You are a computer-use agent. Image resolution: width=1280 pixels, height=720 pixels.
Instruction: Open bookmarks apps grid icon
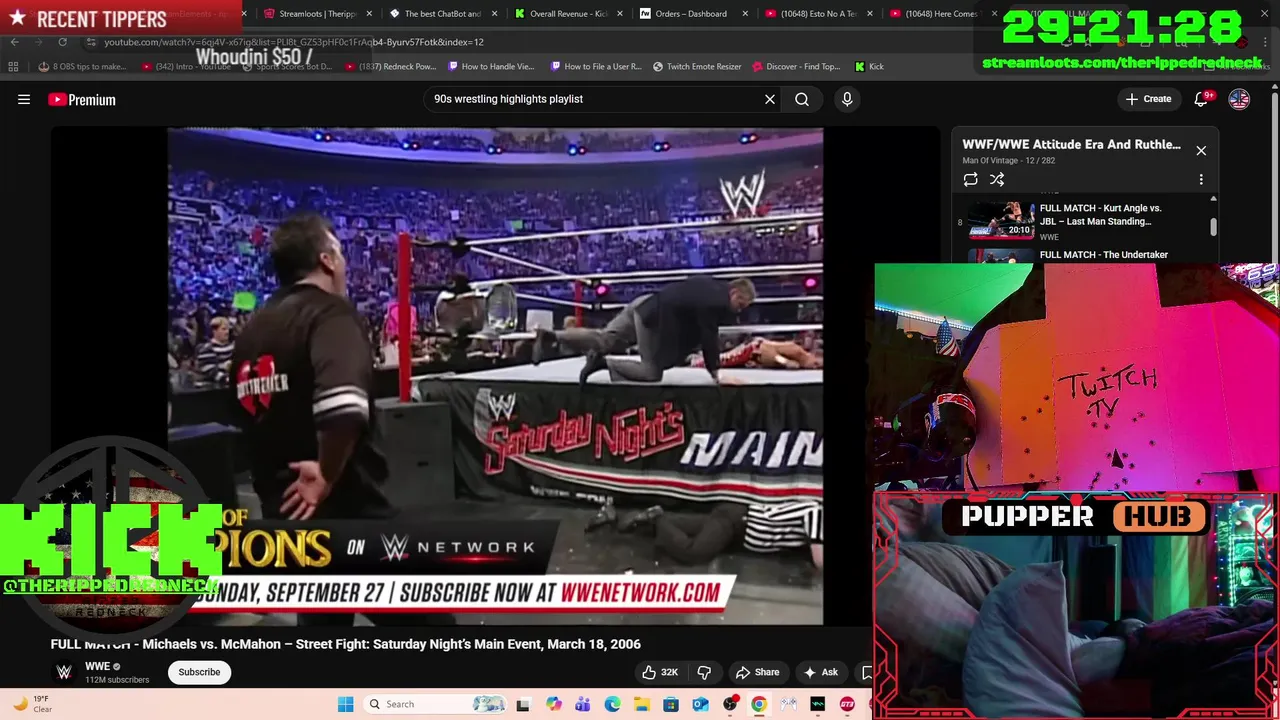(13, 67)
